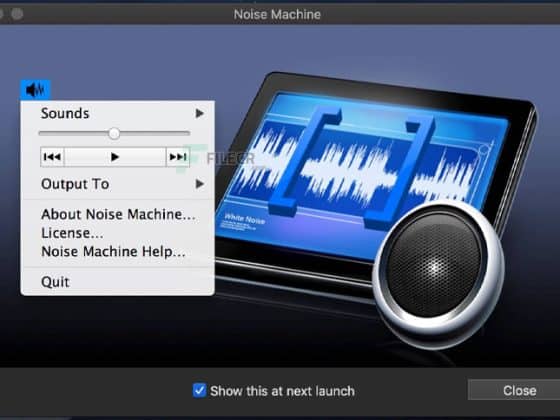560x420 pixels.
Task: Click the Close button
Action: 514,390
